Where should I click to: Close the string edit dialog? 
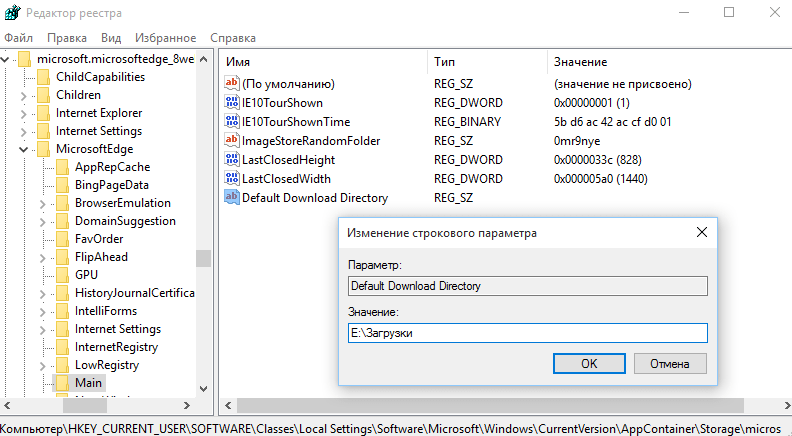point(701,232)
